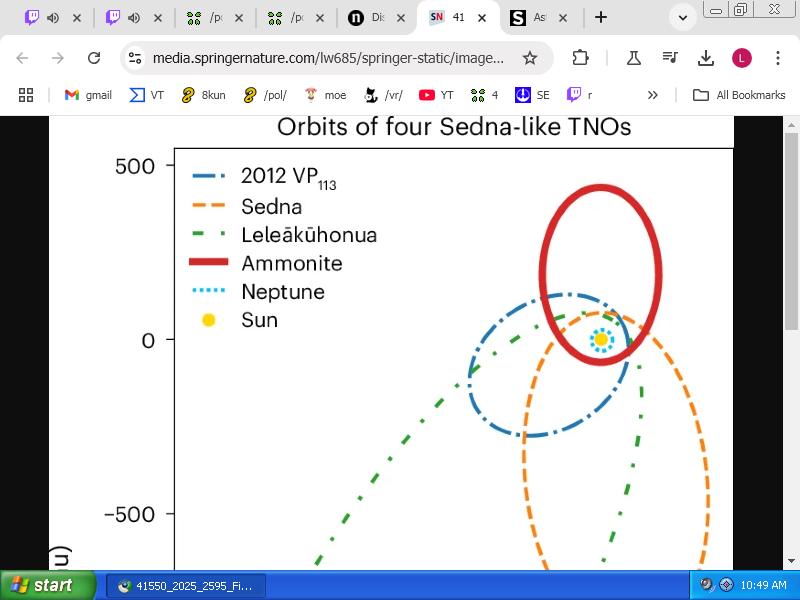Screen dimensions: 800x600
Task: Reload the current page
Action: coord(94,58)
